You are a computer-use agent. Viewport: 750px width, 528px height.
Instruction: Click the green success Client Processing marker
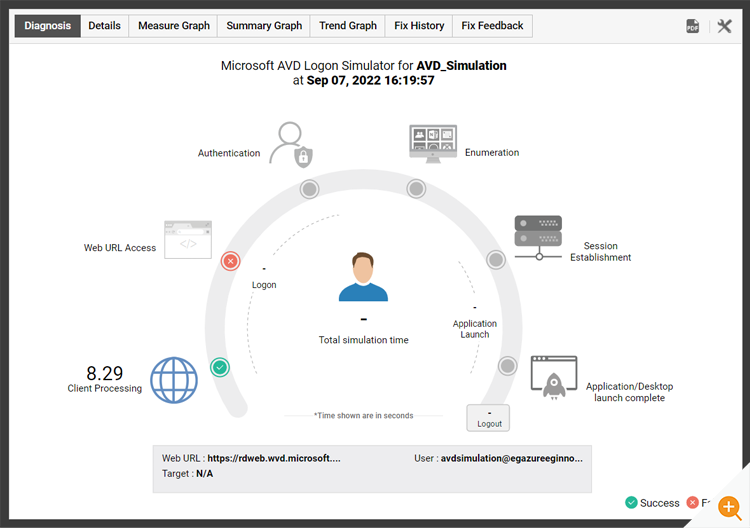(220, 367)
